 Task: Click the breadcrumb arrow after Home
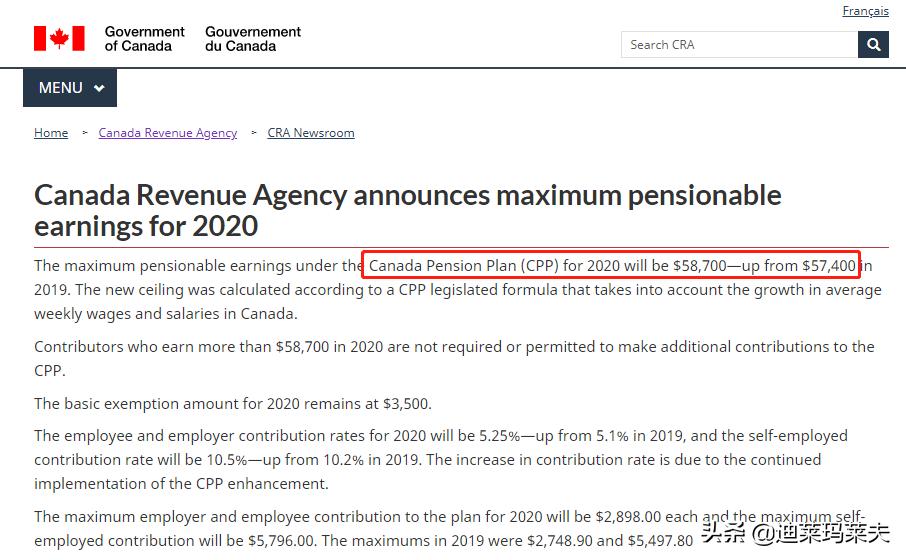[x=84, y=133]
